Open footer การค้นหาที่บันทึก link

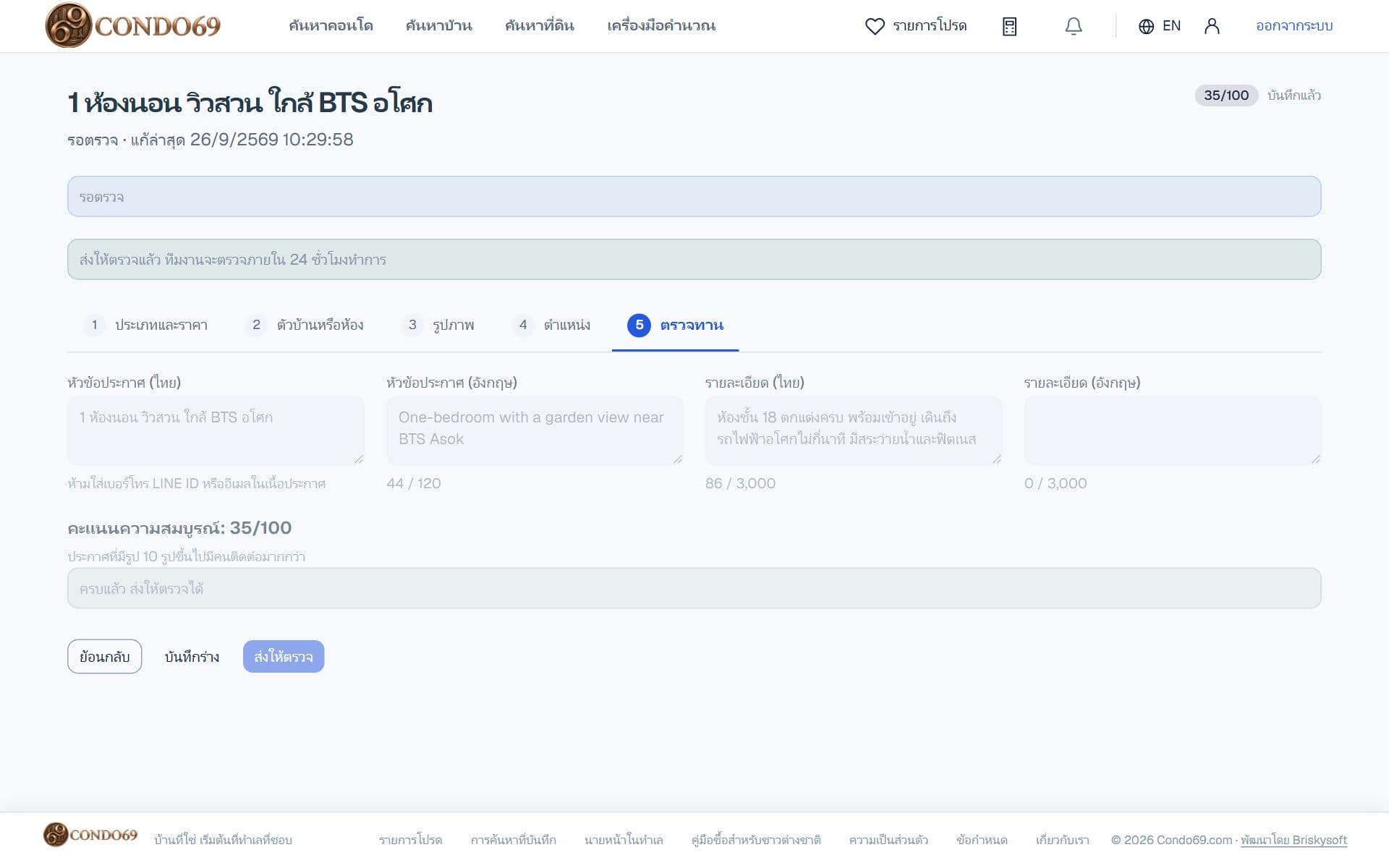coord(514,841)
